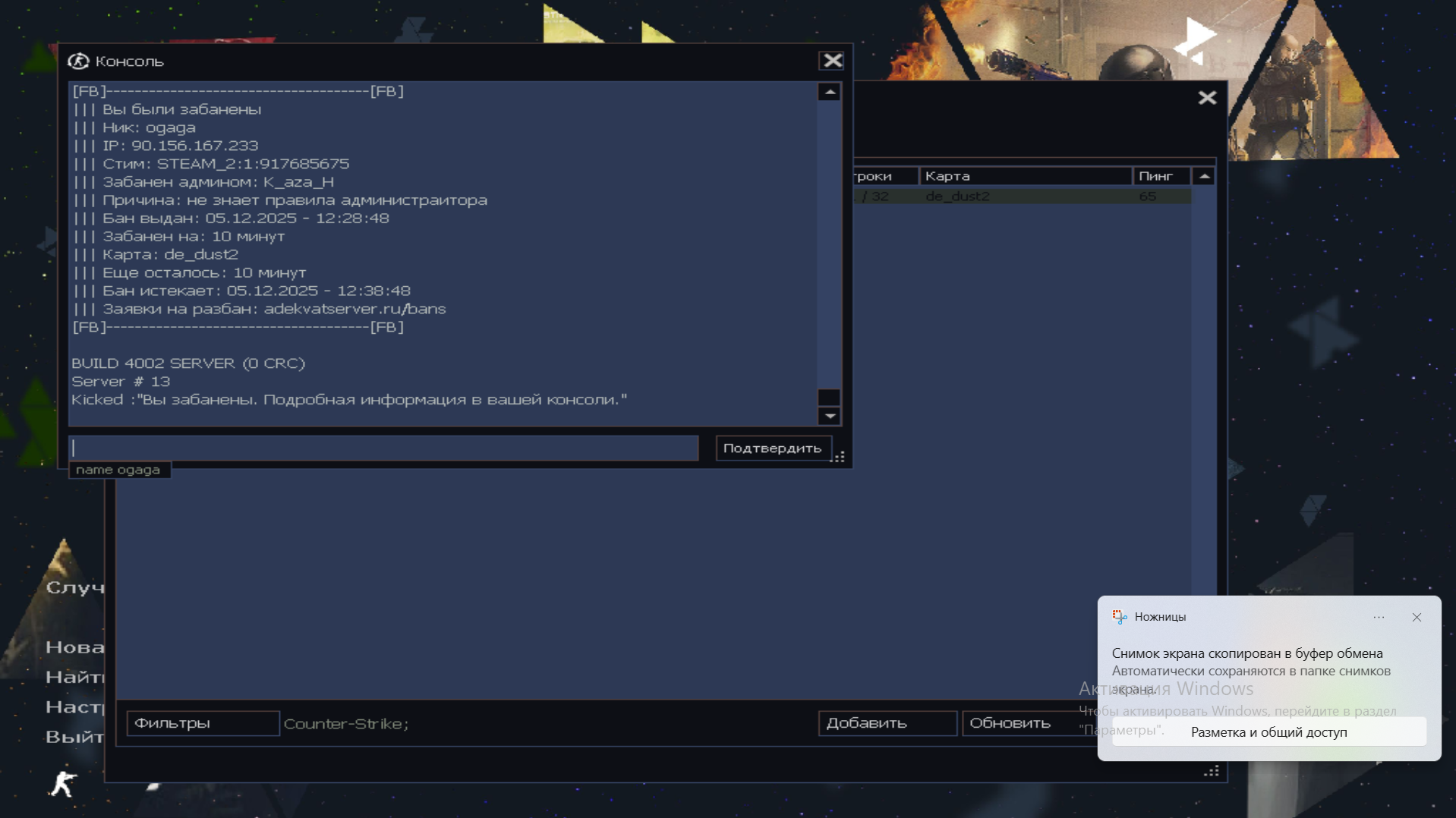
Task: Close the server browser window
Action: coord(1207,98)
